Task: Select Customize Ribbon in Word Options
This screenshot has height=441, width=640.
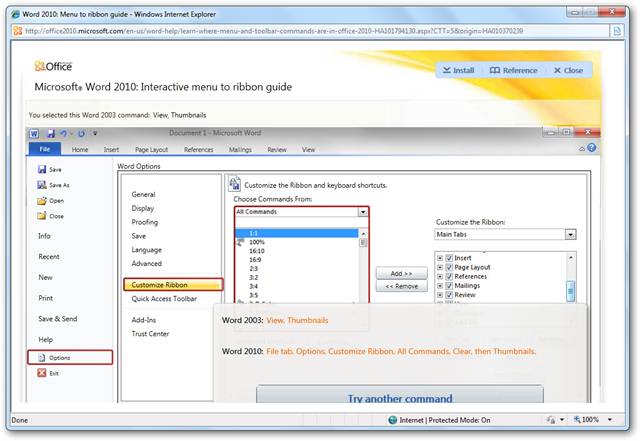Action: click(173, 285)
